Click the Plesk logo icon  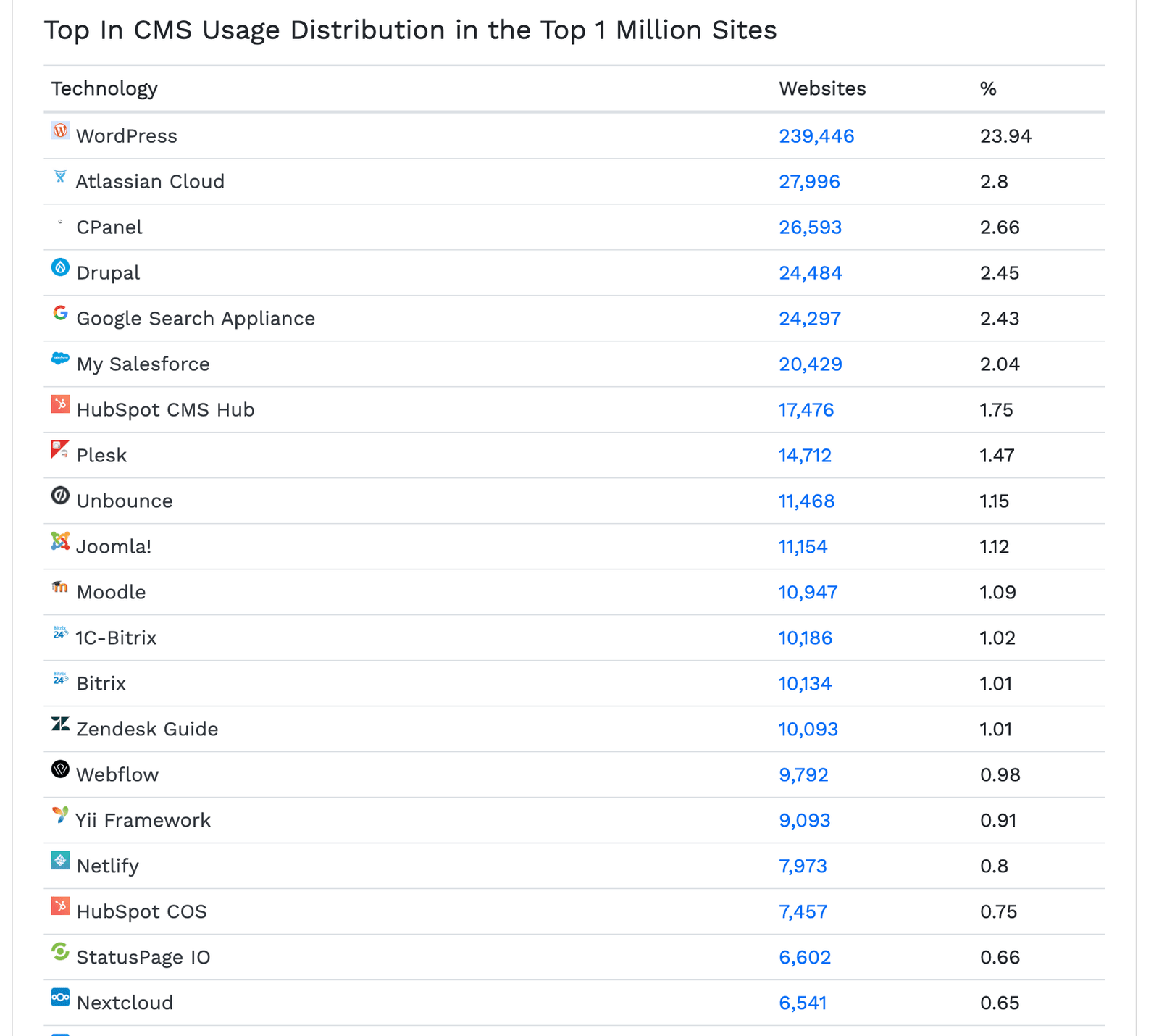60,451
